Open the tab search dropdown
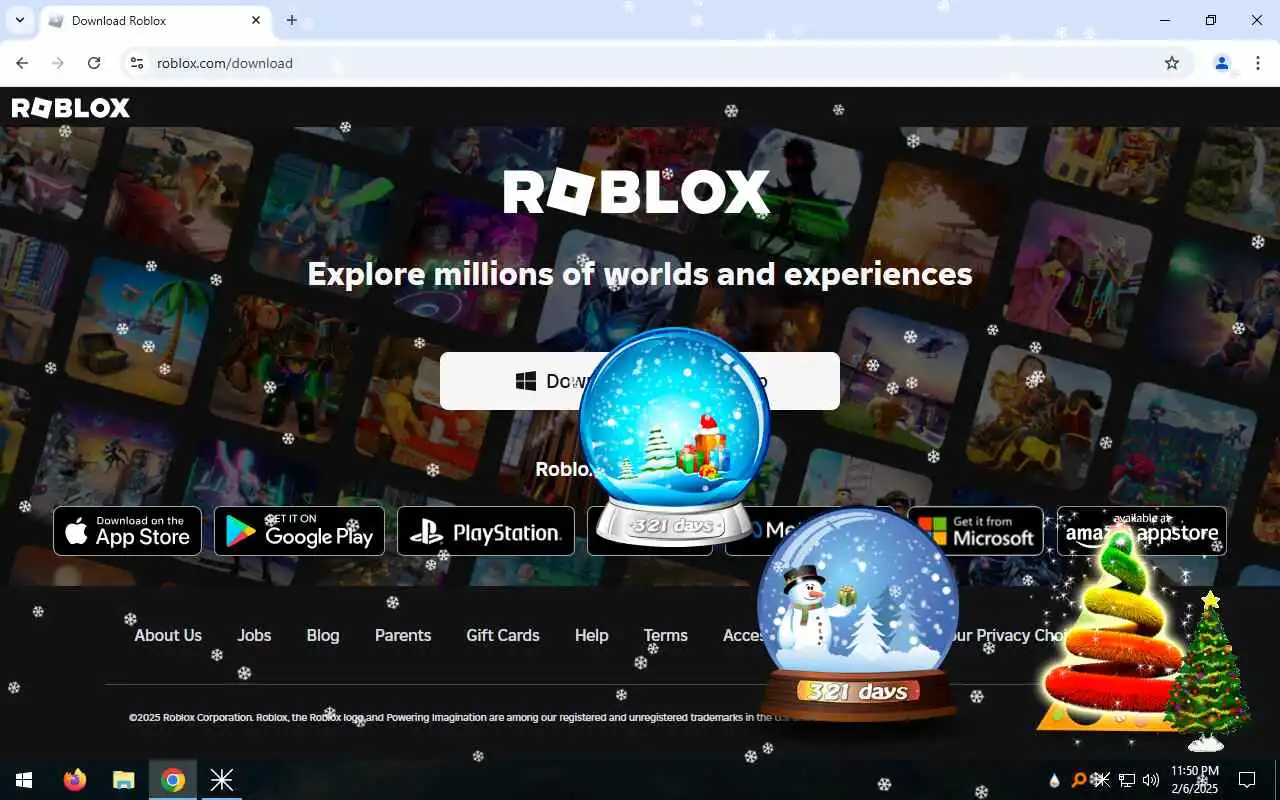 19,20
